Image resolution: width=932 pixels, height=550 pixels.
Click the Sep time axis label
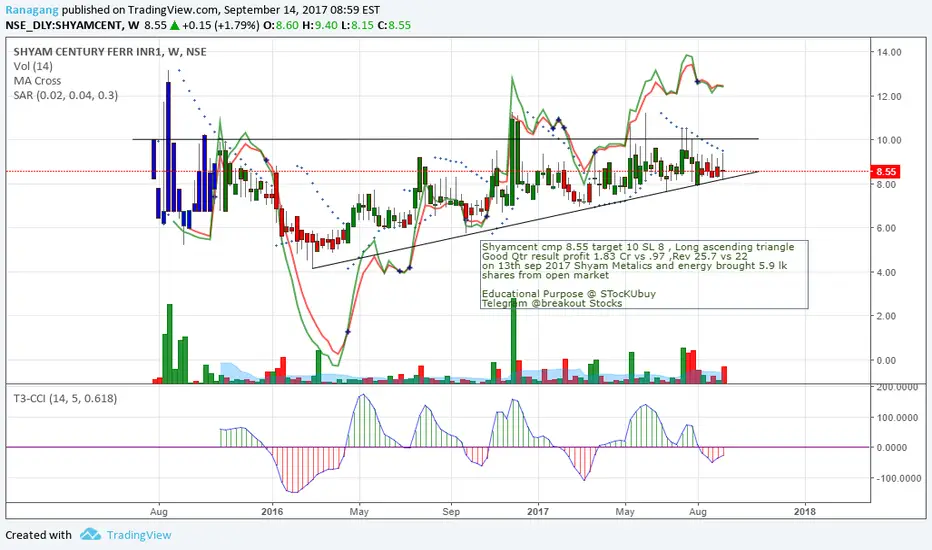click(451, 511)
